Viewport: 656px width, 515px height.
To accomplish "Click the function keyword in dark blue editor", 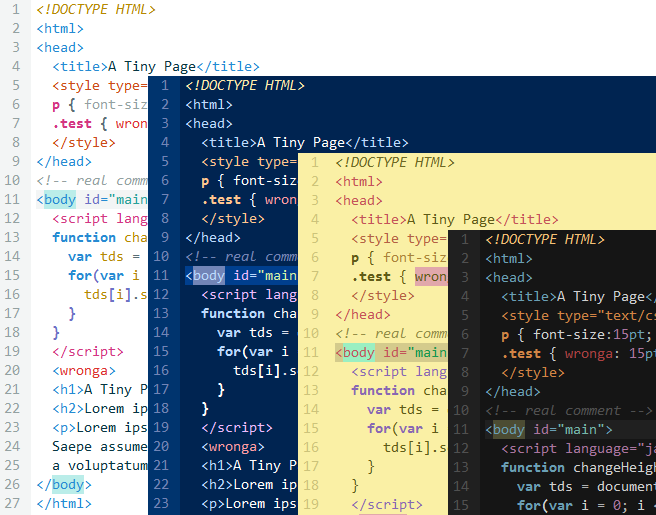I will 233,314.
